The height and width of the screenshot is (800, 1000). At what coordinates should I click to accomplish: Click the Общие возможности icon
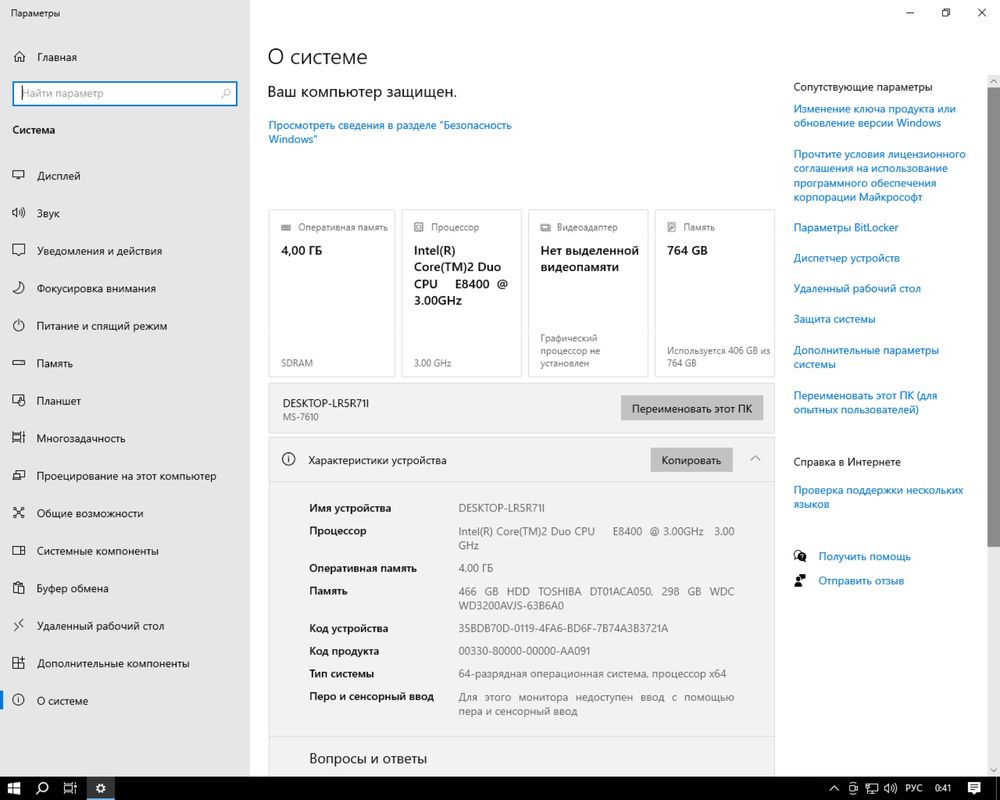coord(18,513)
